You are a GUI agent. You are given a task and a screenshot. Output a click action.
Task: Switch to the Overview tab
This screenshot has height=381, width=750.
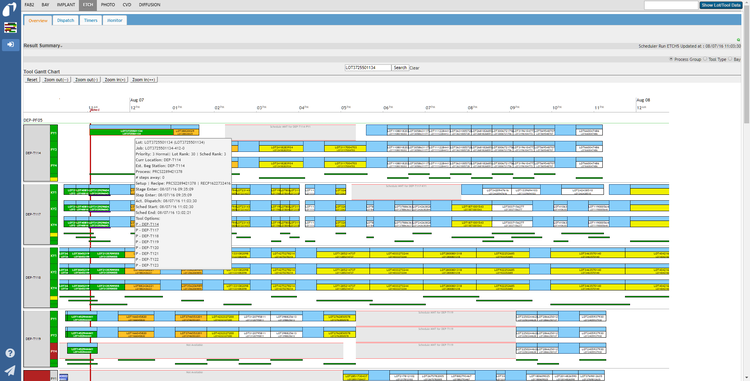click(x=38, y=21)
